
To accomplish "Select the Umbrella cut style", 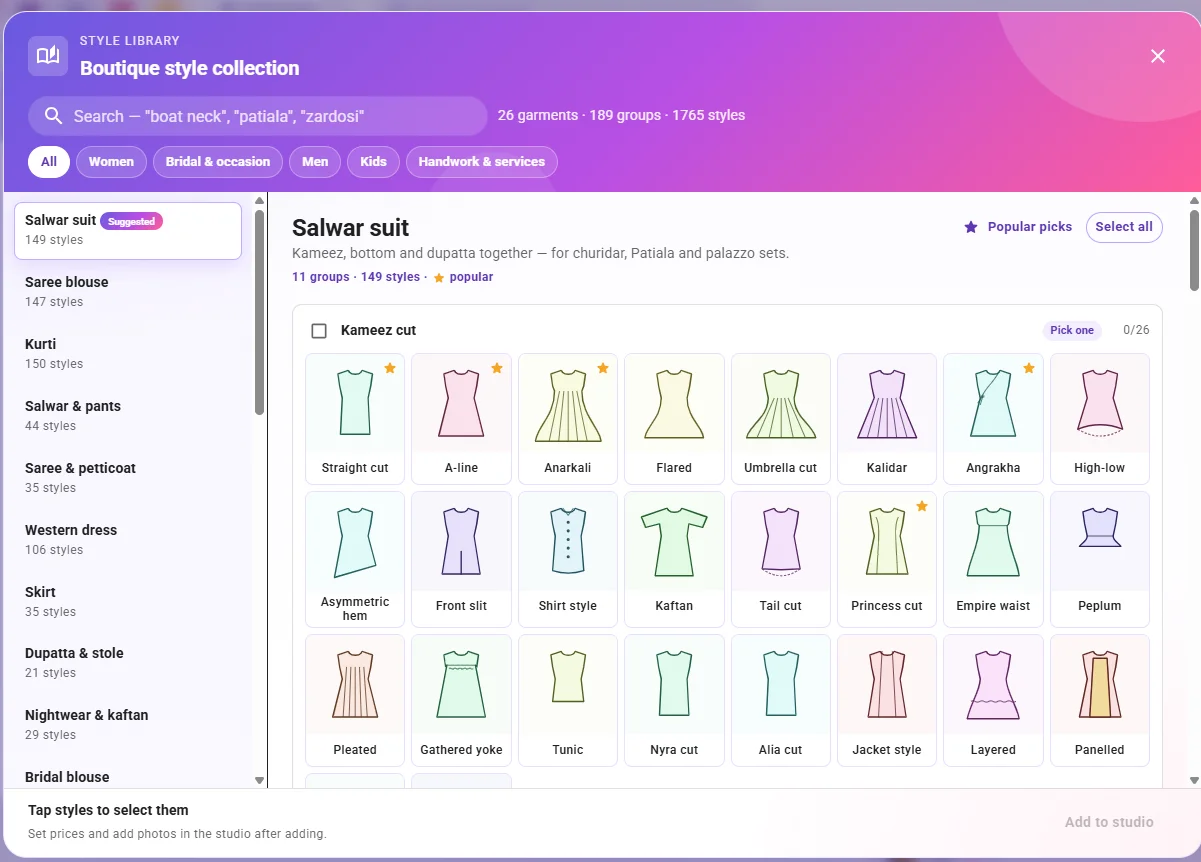I will (780, 418).
